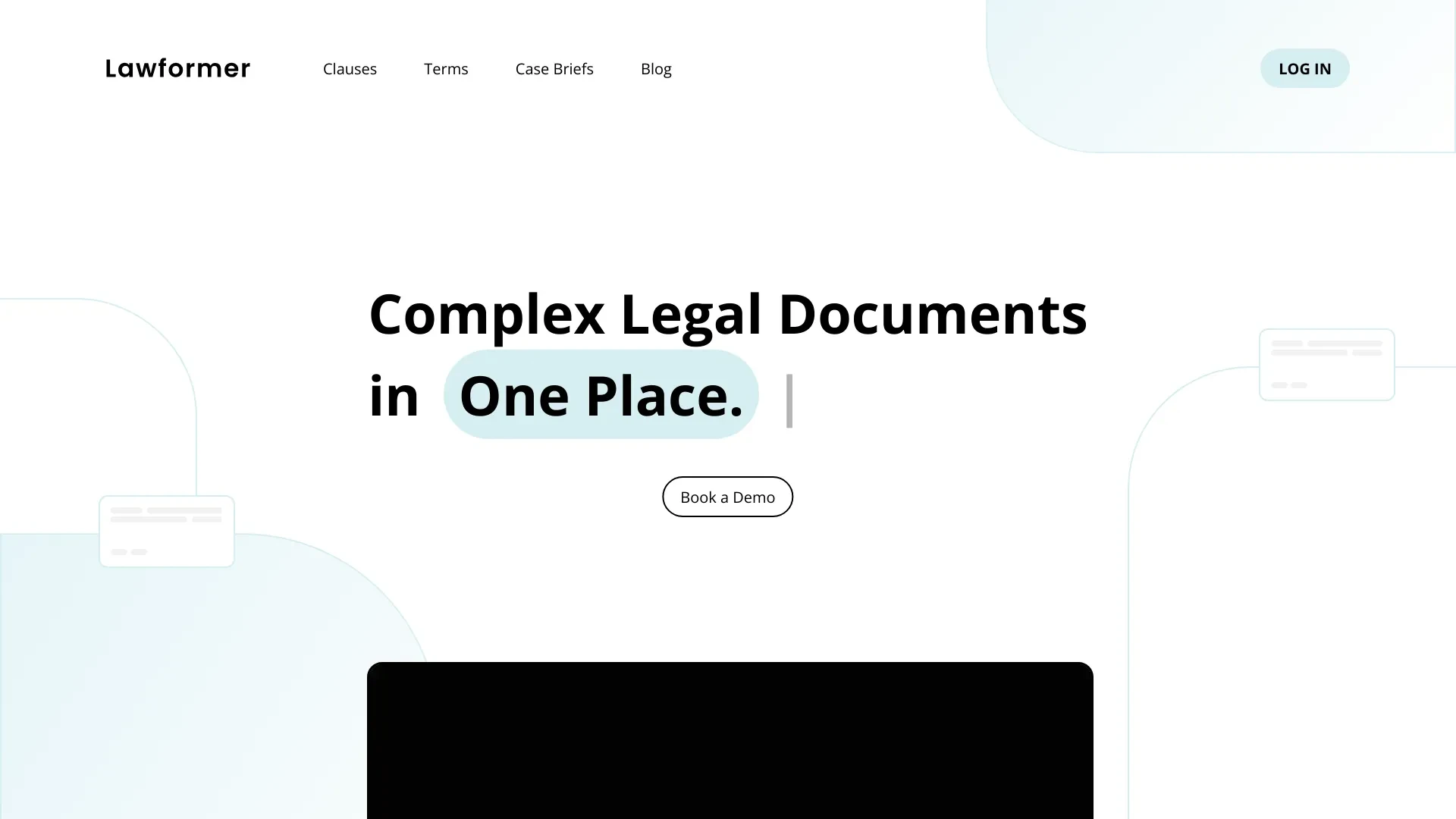Image resolution: width=1456 pixels, height=819 pixels.
Task: Click the video thumbnail below headline
Action: [728, 740]
